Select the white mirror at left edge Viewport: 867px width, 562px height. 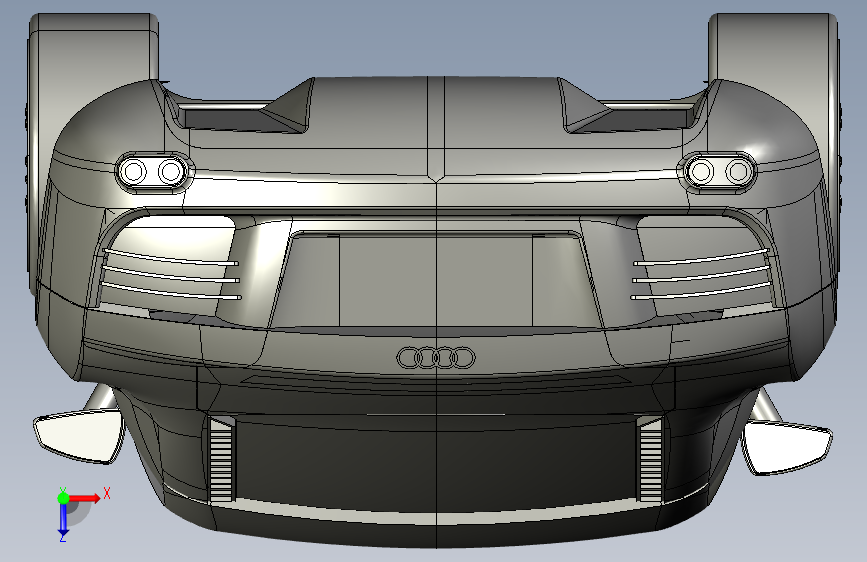[79, 436]
